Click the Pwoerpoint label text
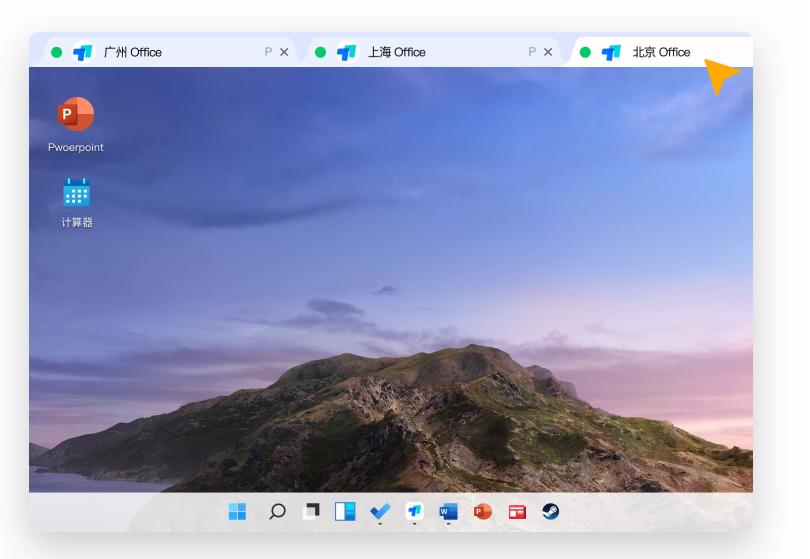 pyautogui.click(x=76, y=148)
